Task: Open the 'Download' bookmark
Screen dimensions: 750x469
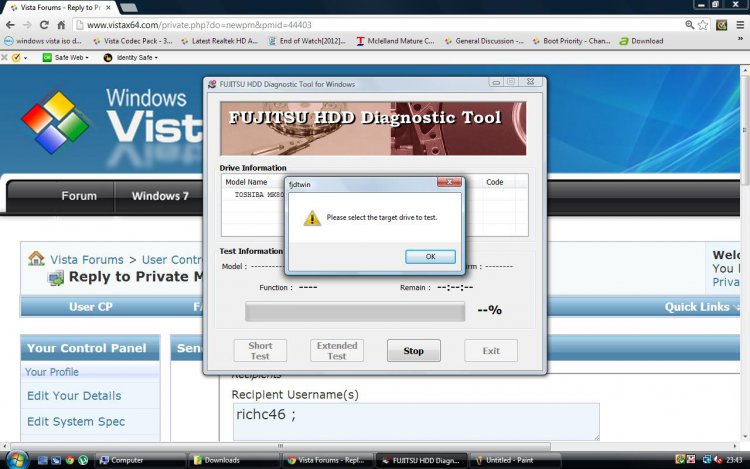Action: pos(641,41)
